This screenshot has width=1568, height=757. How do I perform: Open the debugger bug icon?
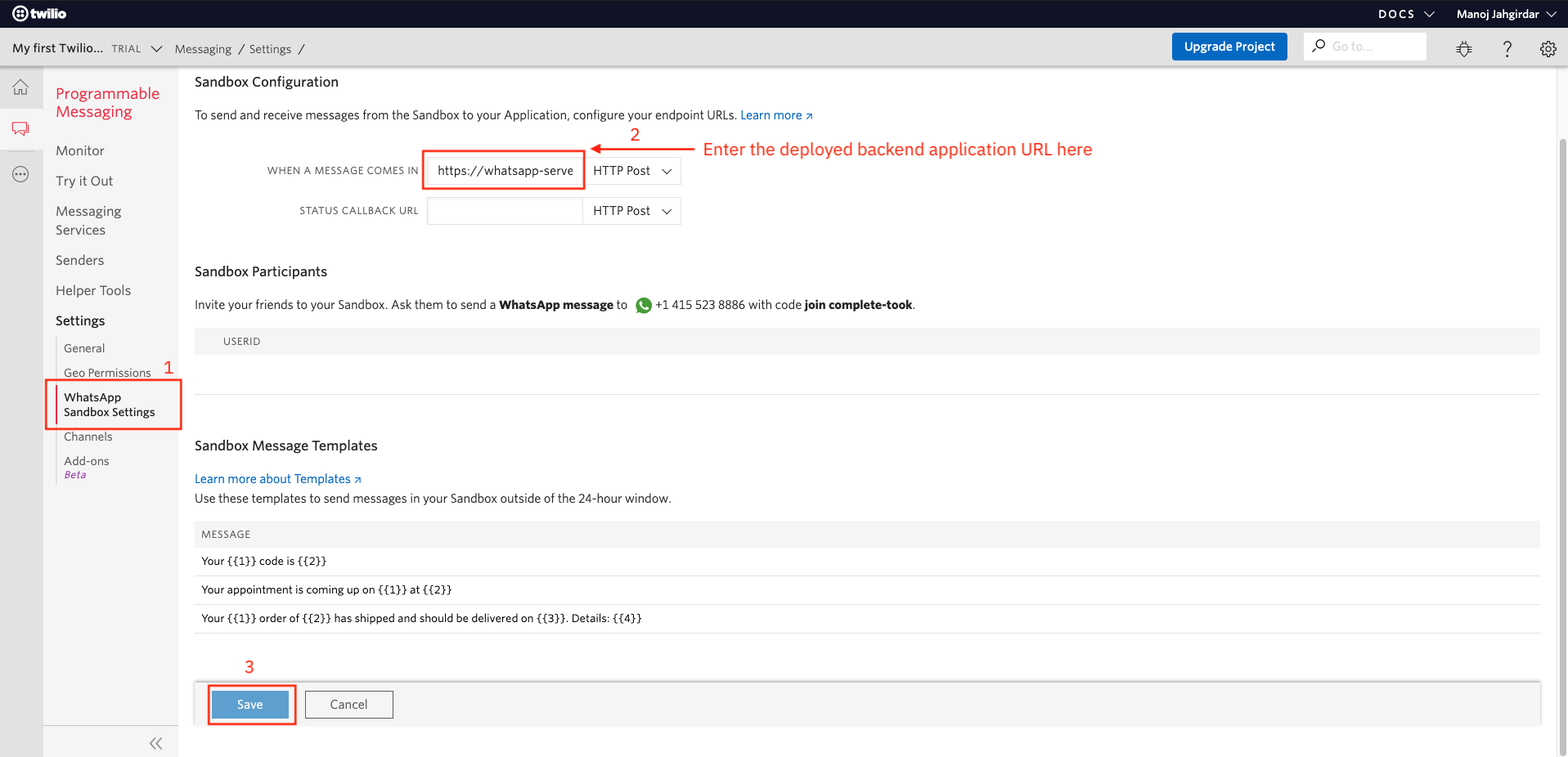pyautogui.click(x=1464, y=48)
